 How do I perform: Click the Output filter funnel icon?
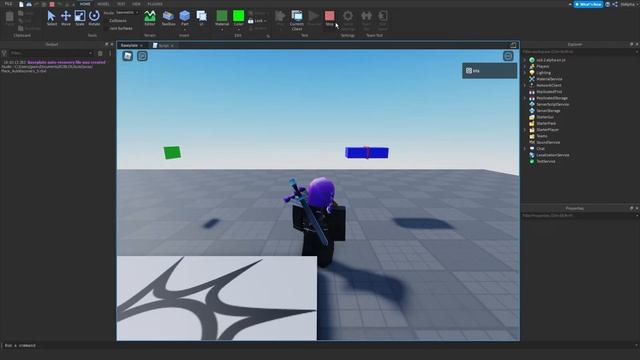click(x=4, y=53)
